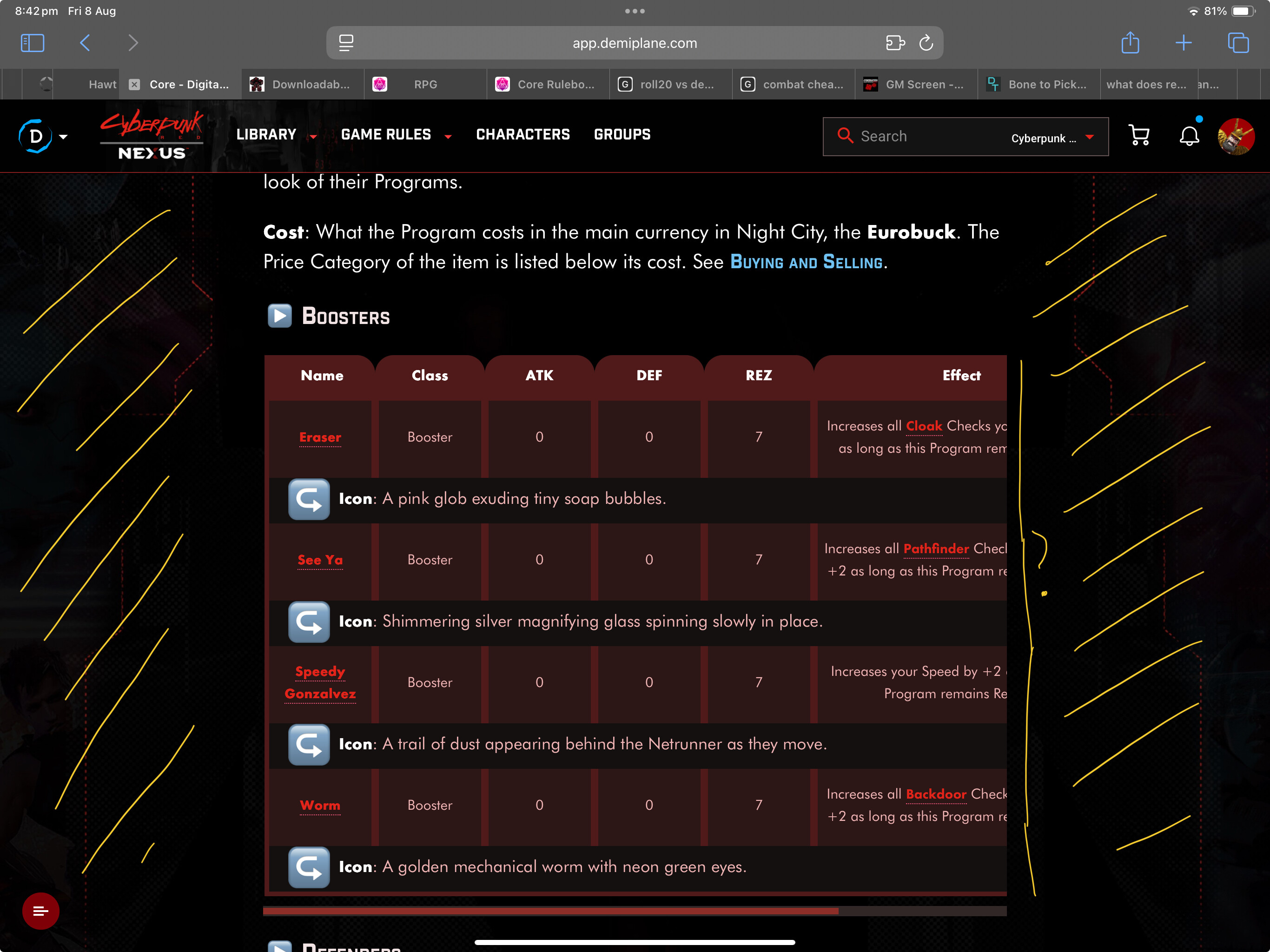Image resolution: width=1270 pixels, height=952 pixels.
Task: Add a new Safari tab
Action: (x=1184, y=42)
